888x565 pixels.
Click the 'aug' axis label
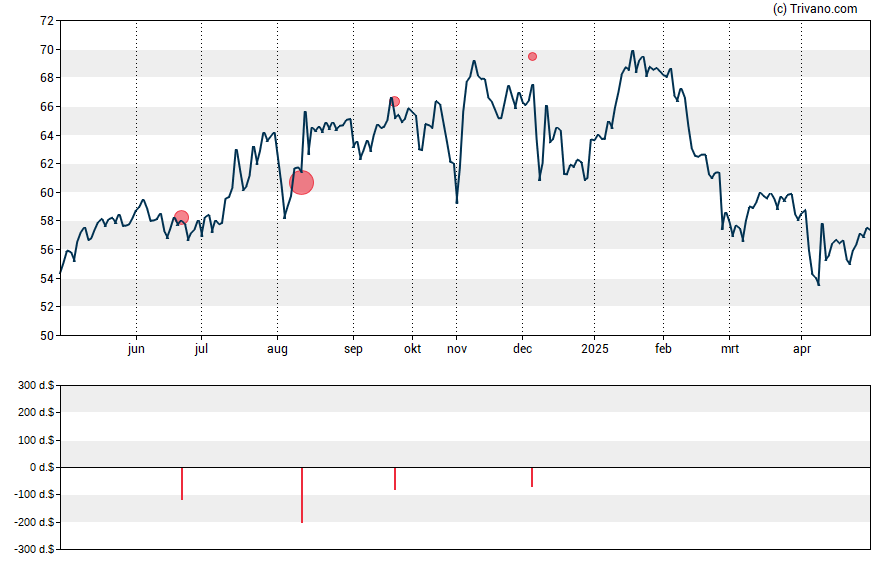coord(277,349)
